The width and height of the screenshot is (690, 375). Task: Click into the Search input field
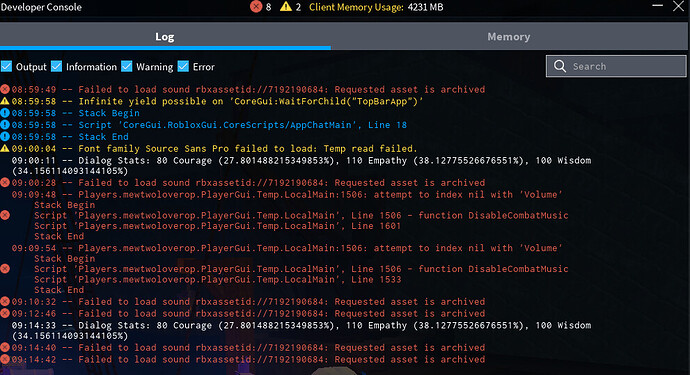(616, 66)
